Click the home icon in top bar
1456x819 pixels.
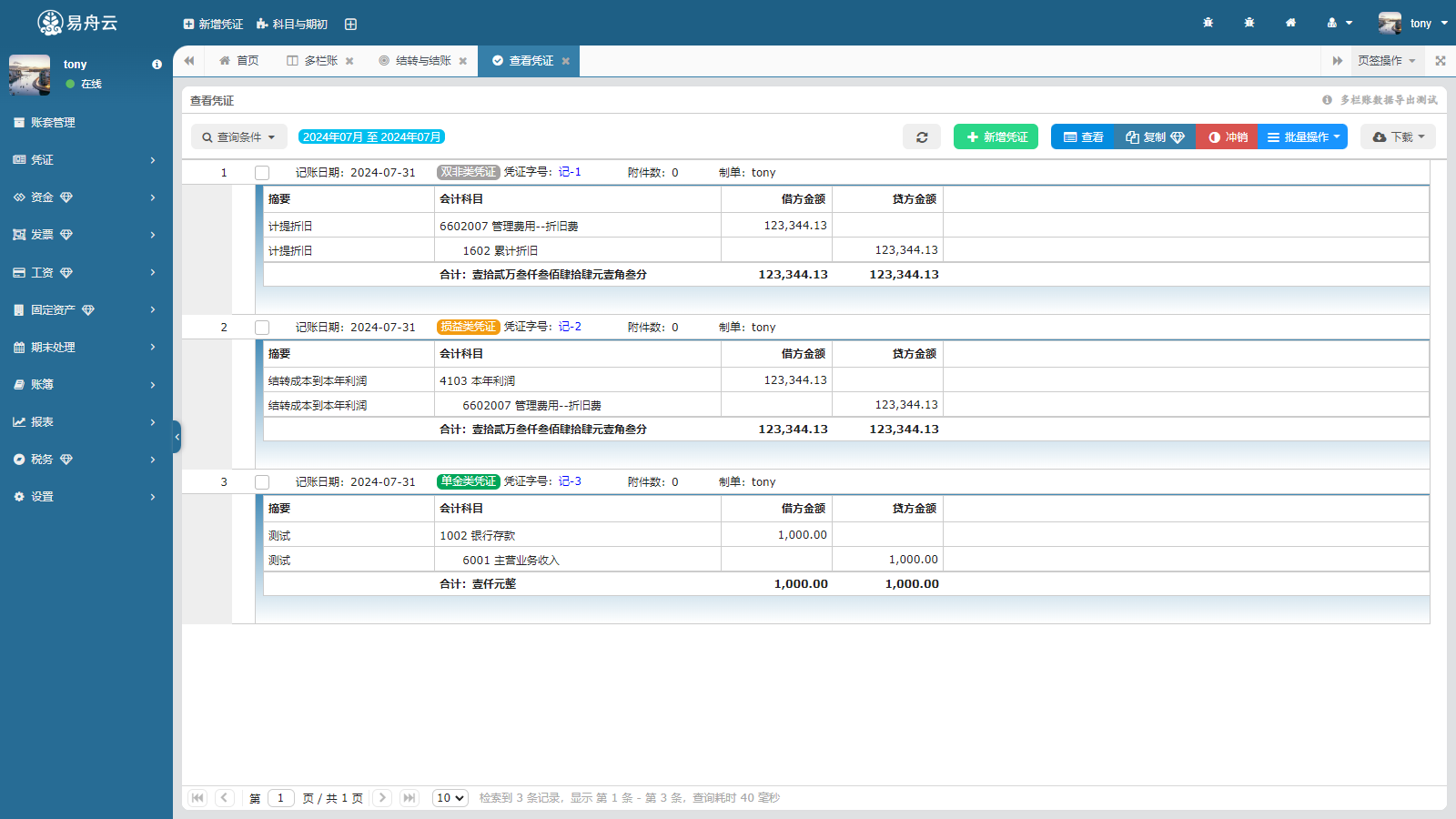pyautogui.click(x=1290, y=23)
